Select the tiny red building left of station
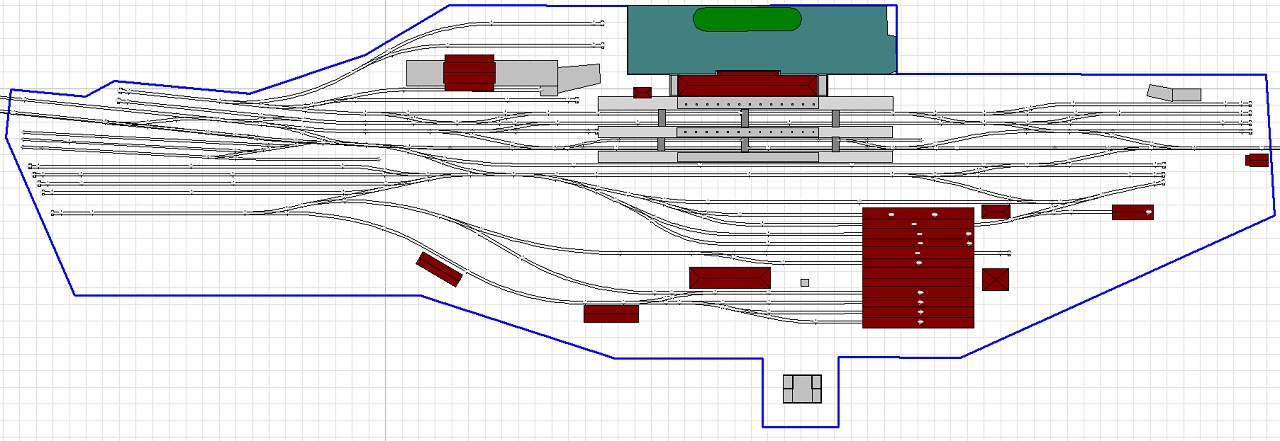The width and height of the screenshot is (1280, 441). [642, 93]
